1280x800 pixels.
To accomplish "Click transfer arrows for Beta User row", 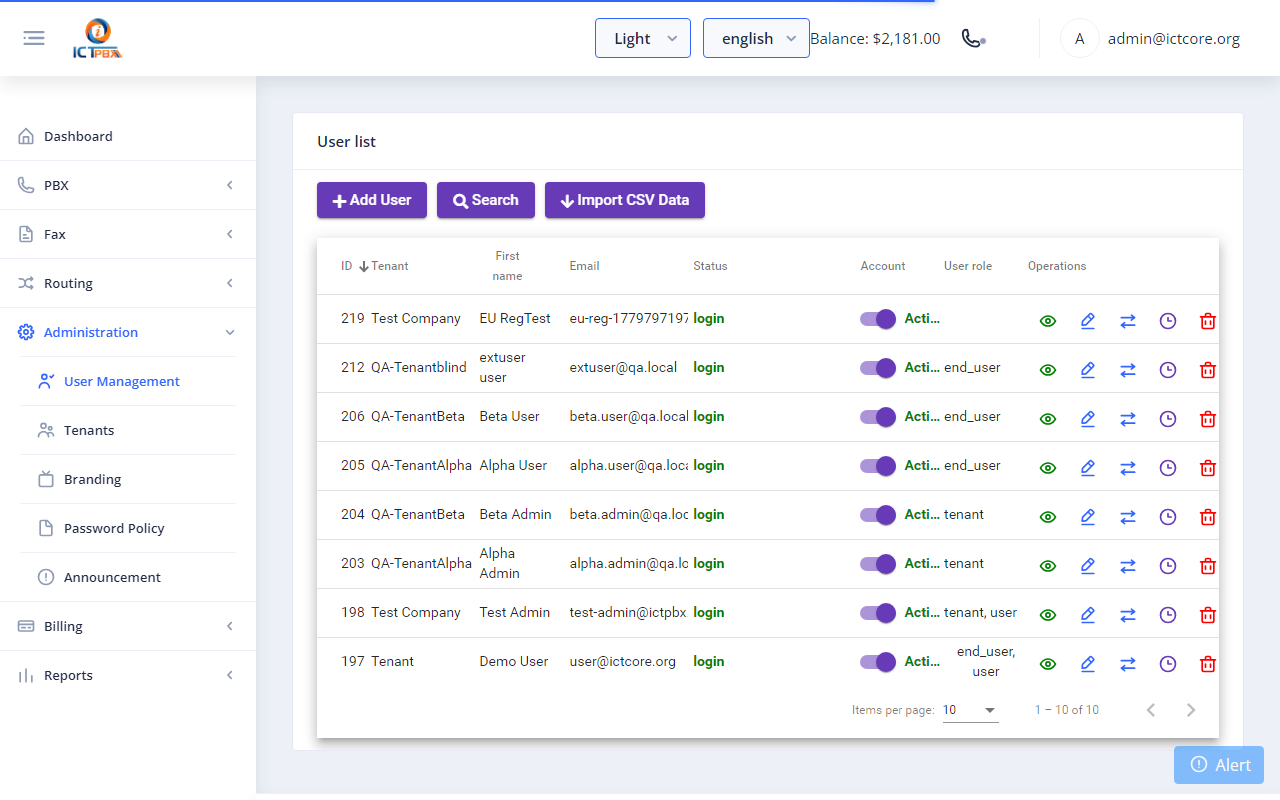I will coord(1128,419).
